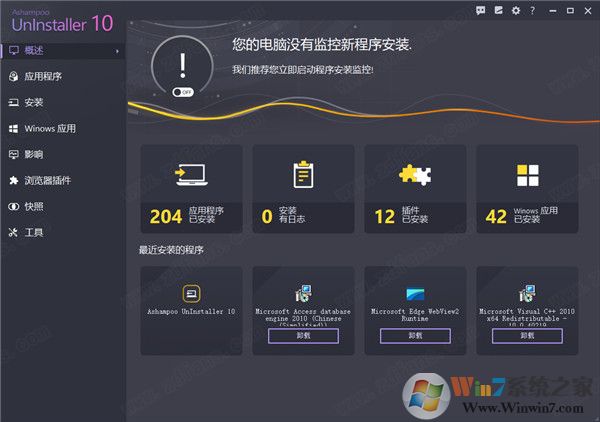Viewport: 600px width, 422px height.
Task: Open help with the question mark icon
Action: 533,11
